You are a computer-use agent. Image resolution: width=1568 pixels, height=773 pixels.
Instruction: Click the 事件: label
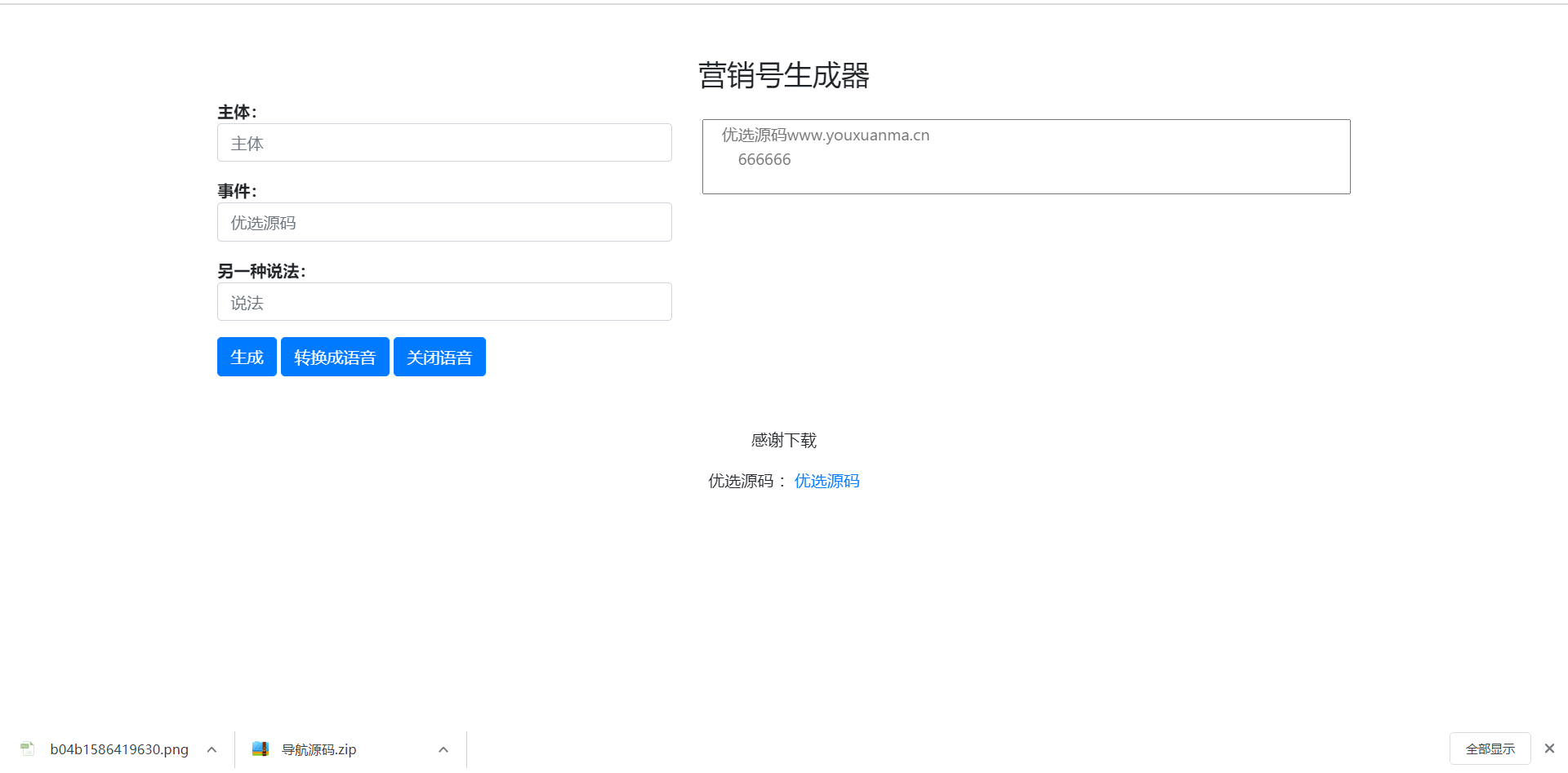[237, 191]
